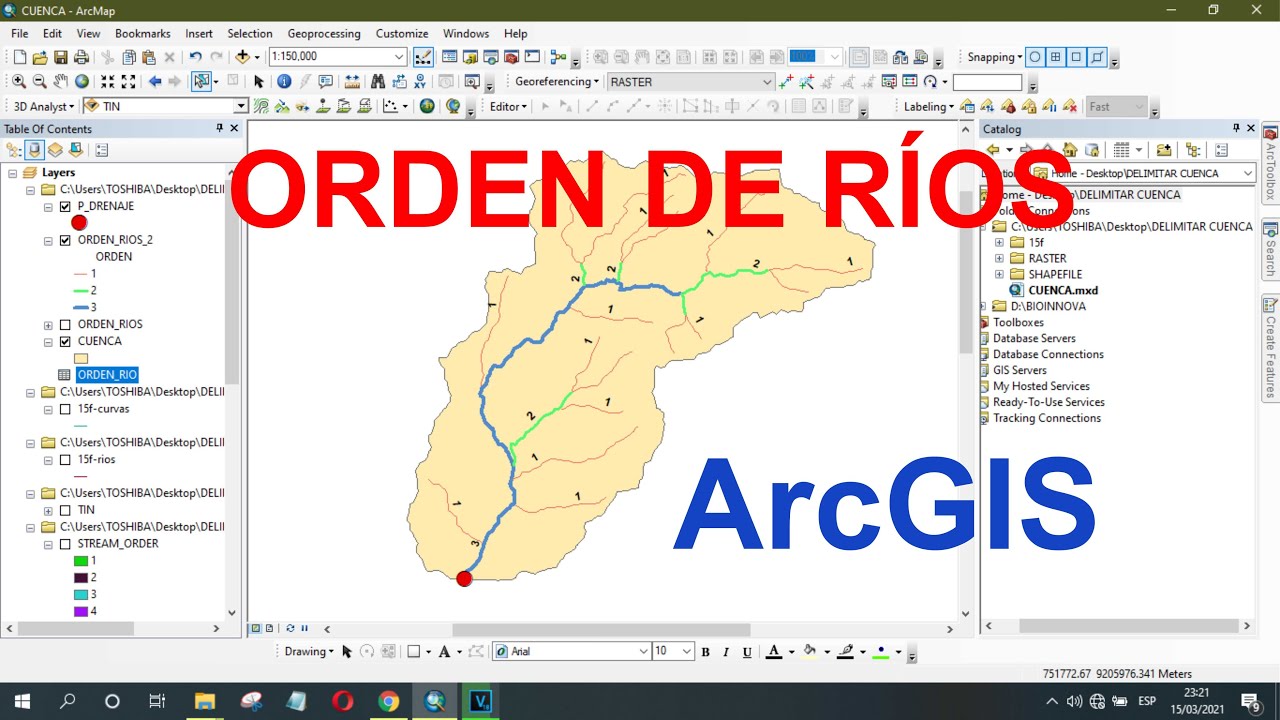Screen dimensions: 1280x720
Task: Click the Find binoculars icon
Action: pos(378,82)
